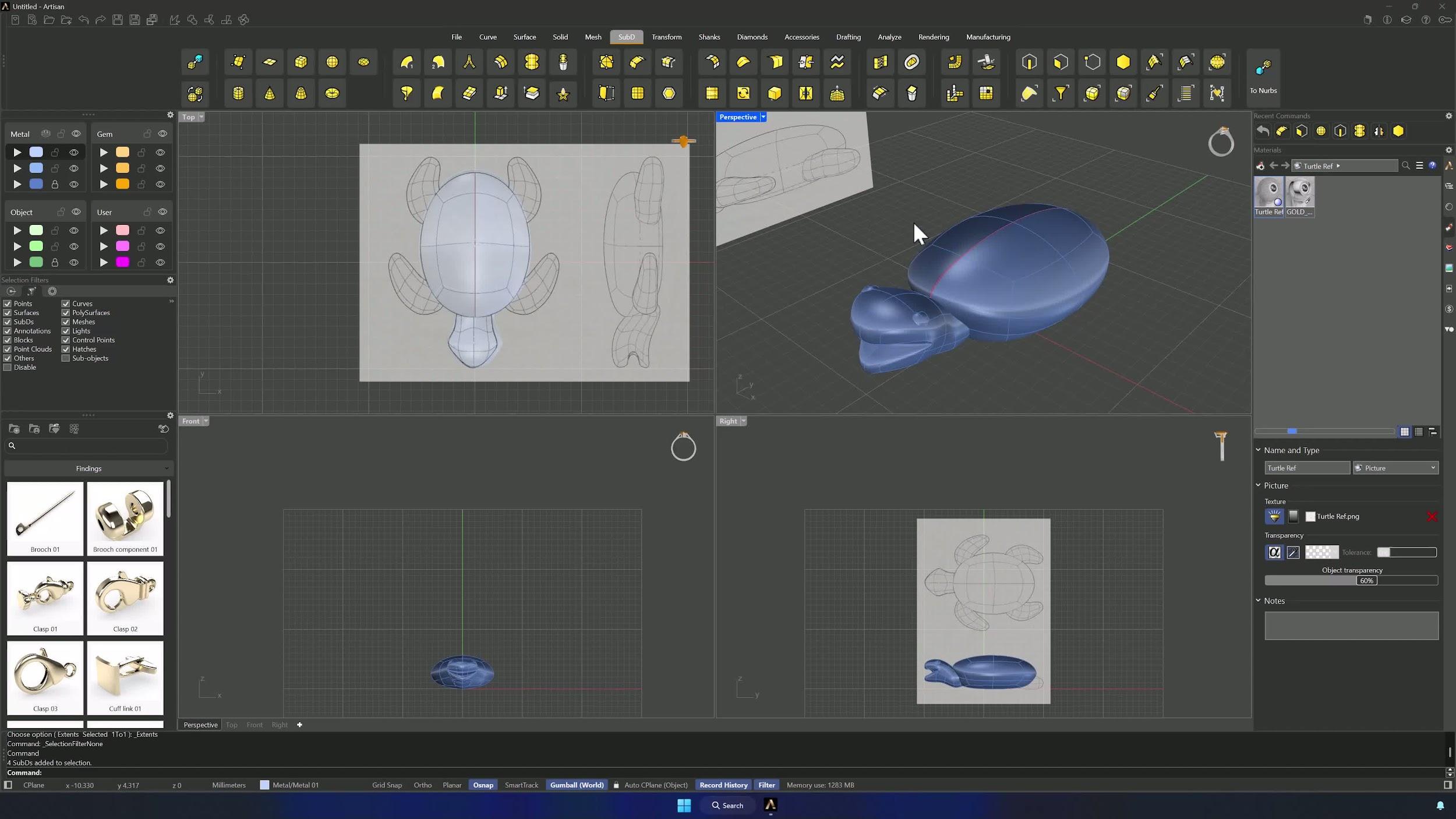Open the Perspective viewport dropdown arrow

pyautogui.click(x=763, y=117)
